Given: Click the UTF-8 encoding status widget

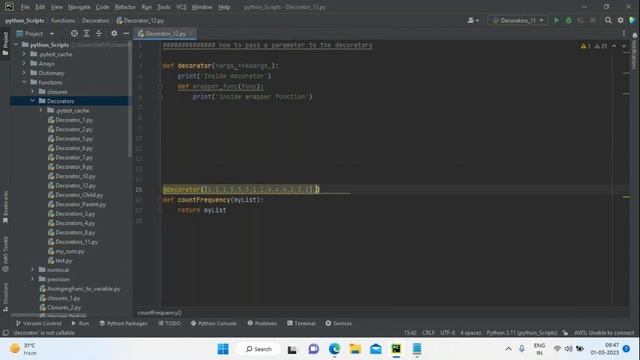Looking at the screenshot, I should click(447, 333).
